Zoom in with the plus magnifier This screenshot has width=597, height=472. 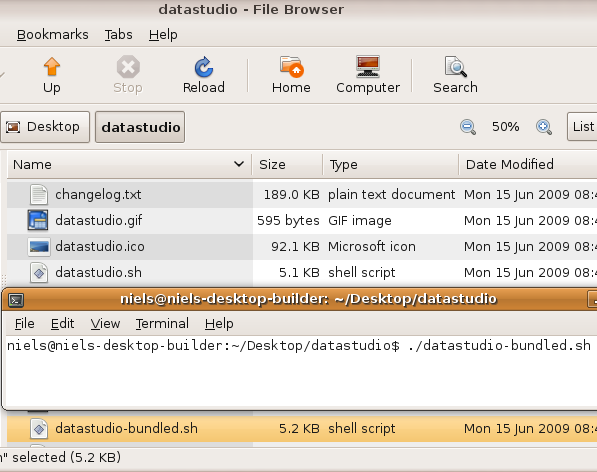click(x=544, y=127)
